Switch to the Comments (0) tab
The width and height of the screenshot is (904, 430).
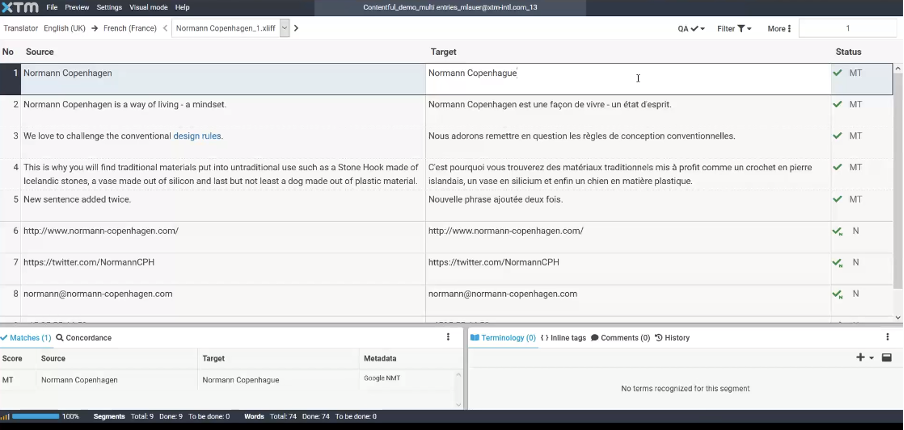click(x=620, y=338)
